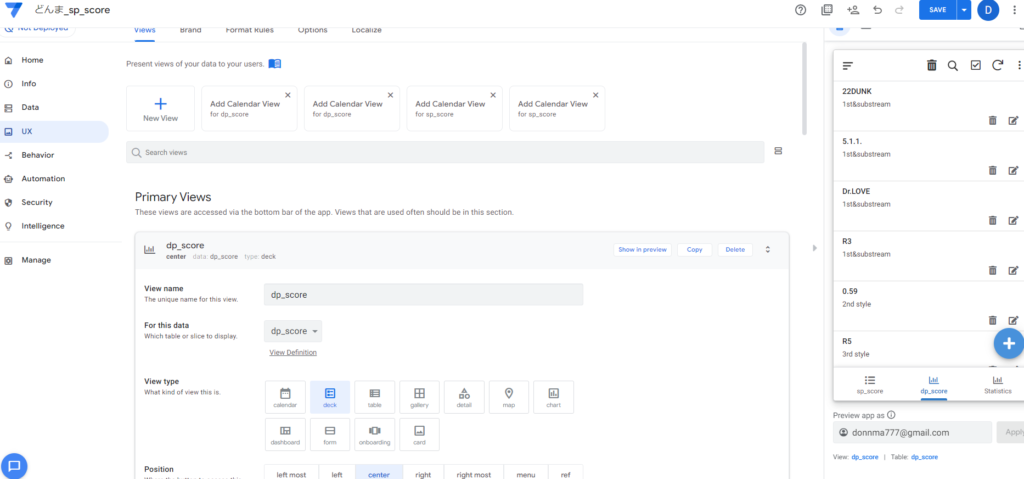
Task: Switch to the Format Rules tab
Action: [x=249, y=30]
